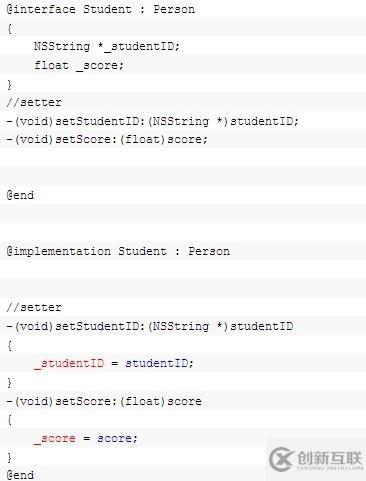Click the second //setter comment
The height and width of the screenshot is (481, 366).
34,307
